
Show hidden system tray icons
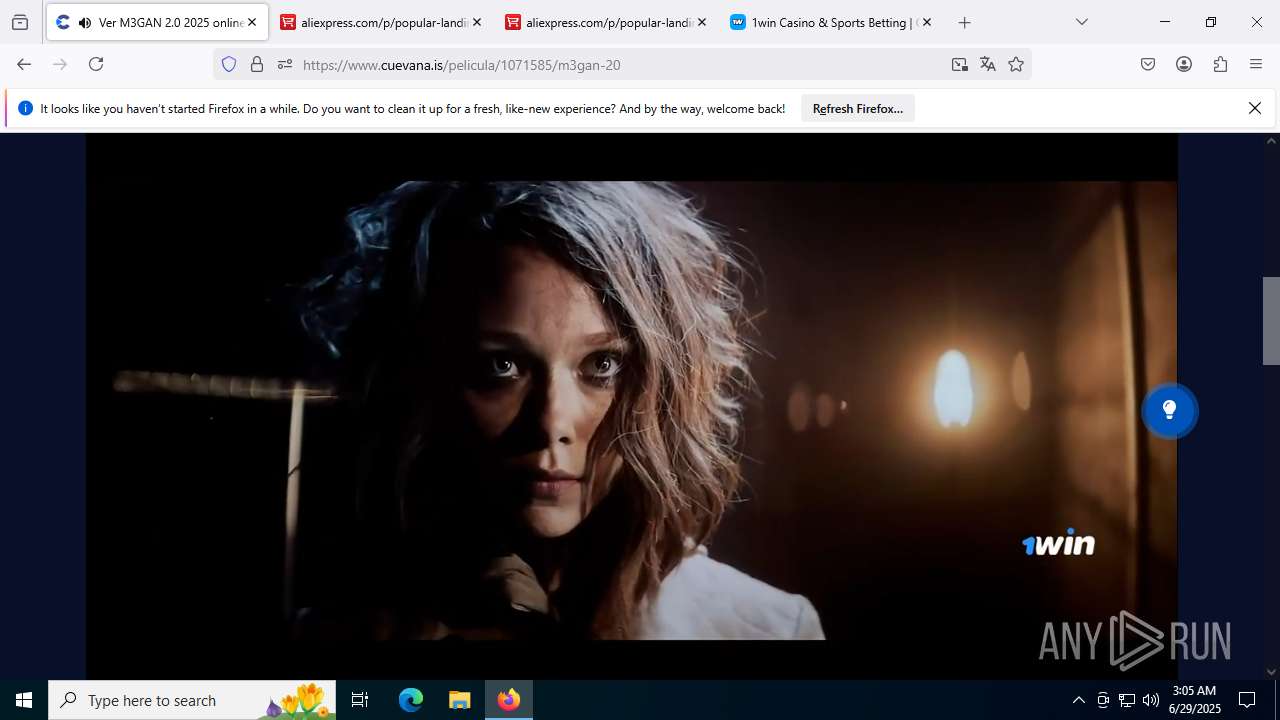coord(1078,700)
